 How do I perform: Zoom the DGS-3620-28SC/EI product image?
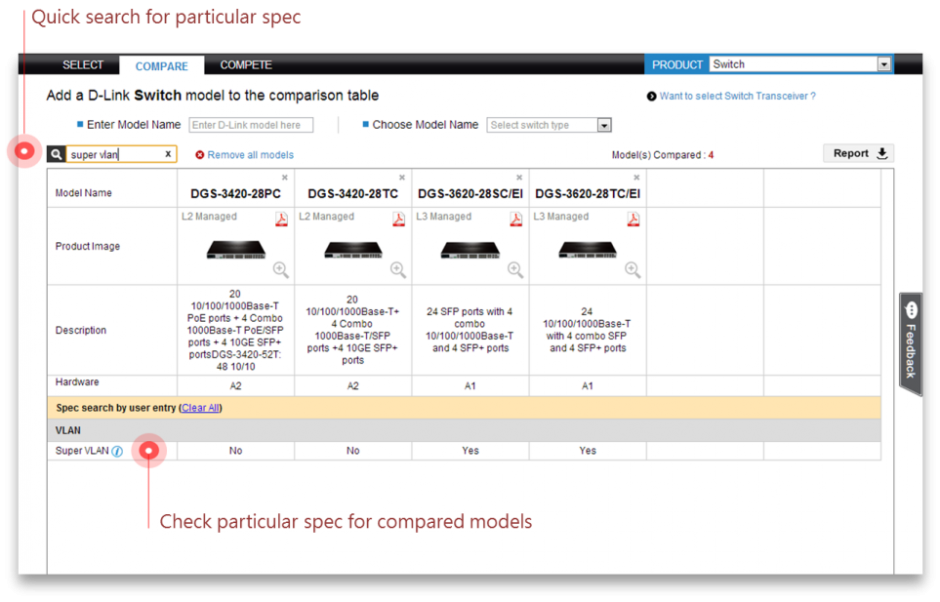(x=515, y=270)
